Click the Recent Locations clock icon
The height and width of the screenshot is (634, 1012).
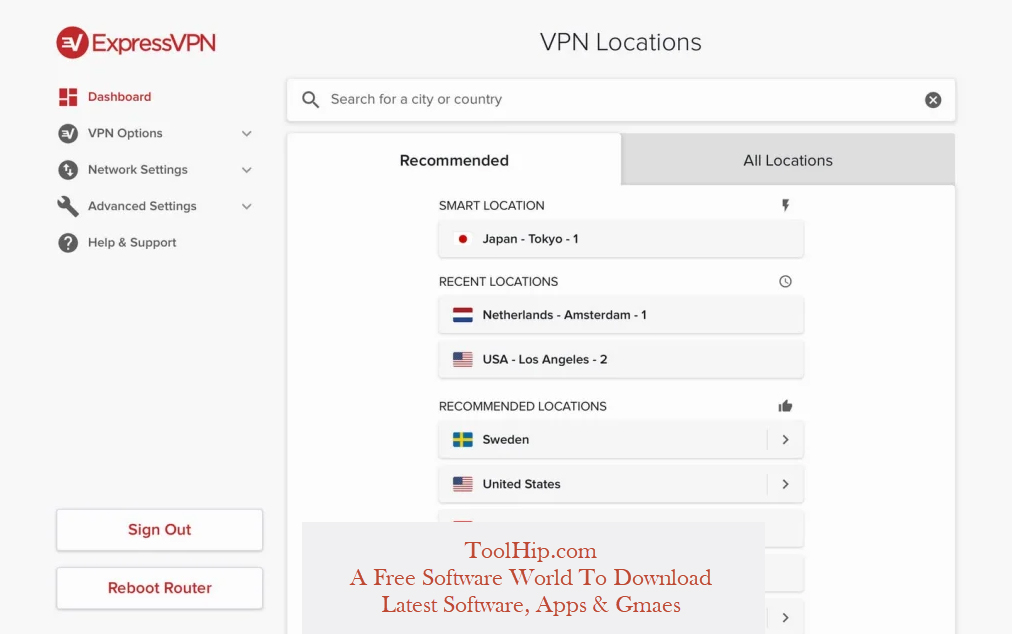coord(785,281)
